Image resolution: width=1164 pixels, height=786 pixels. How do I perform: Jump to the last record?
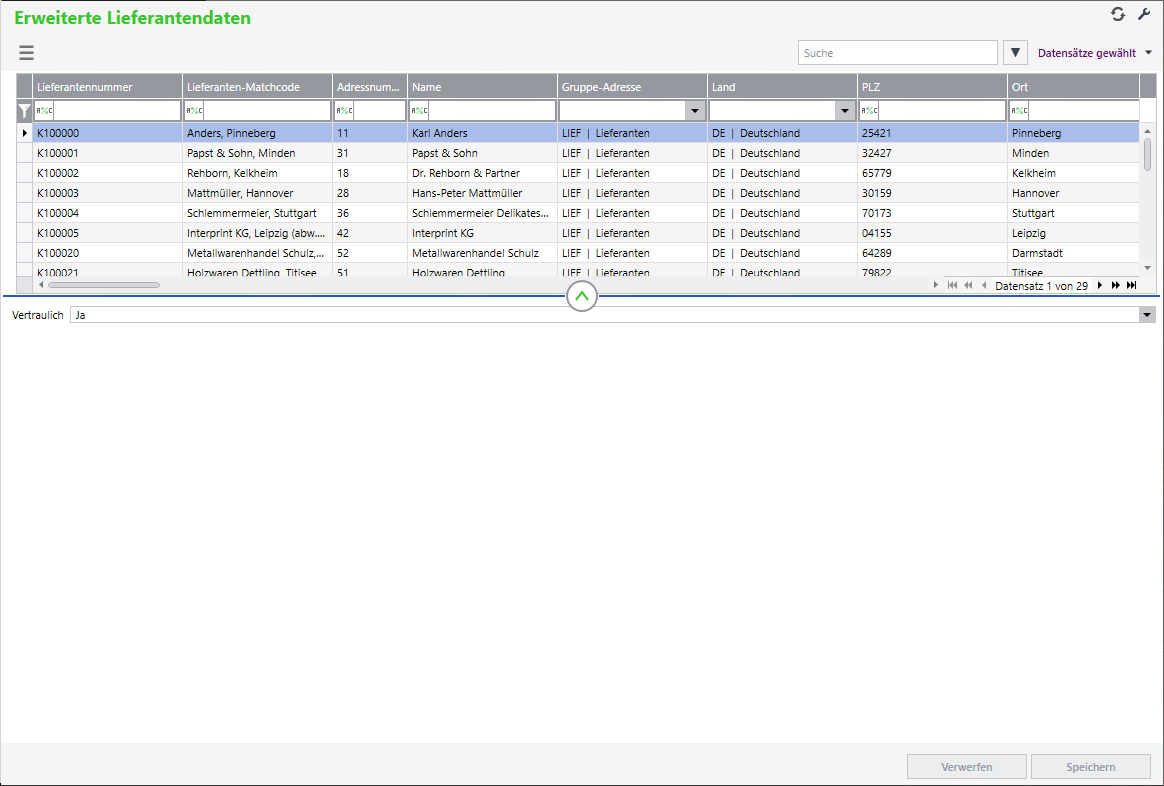(1132, 285)
